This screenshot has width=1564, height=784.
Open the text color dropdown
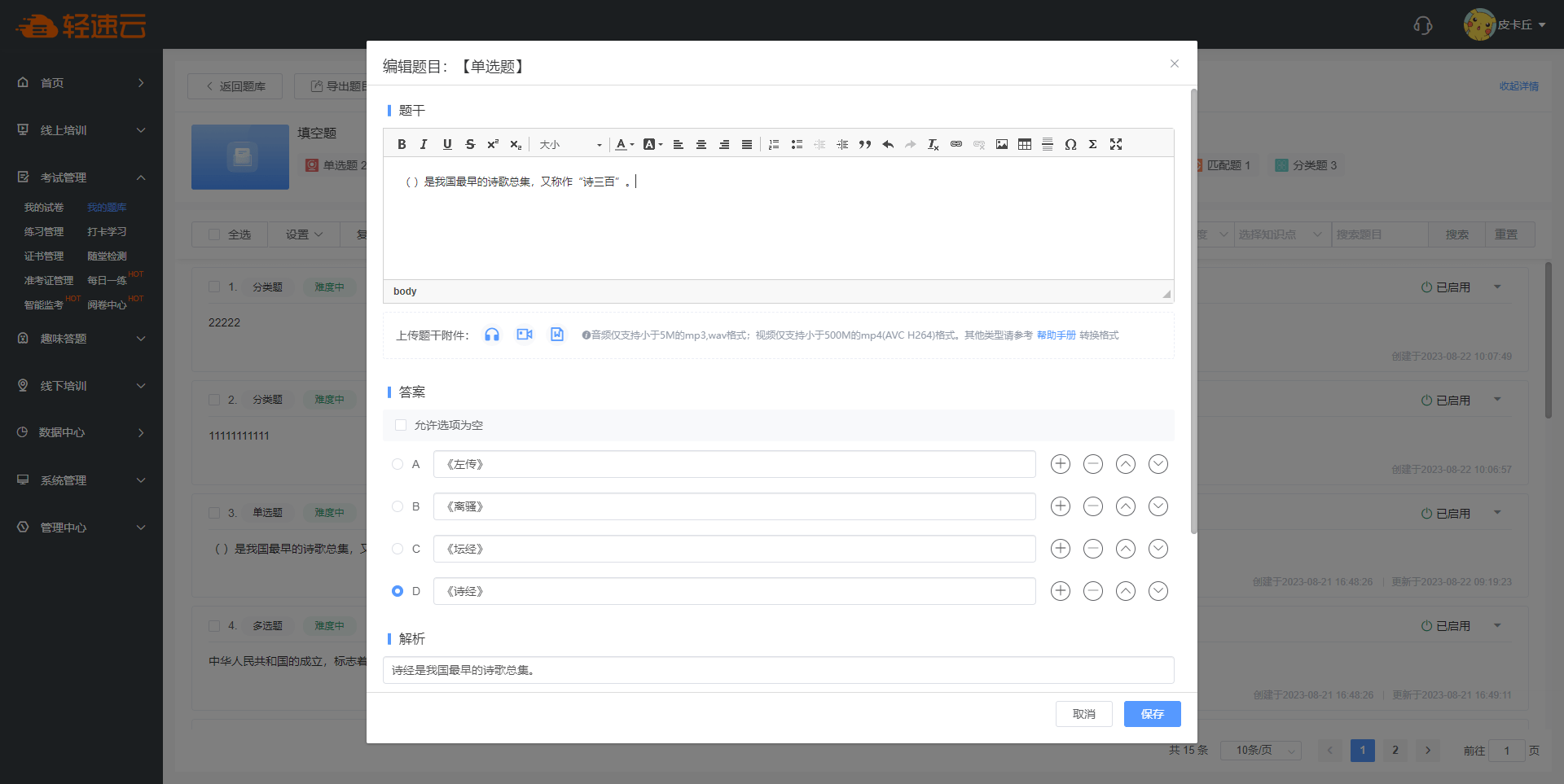click(625, 144)
